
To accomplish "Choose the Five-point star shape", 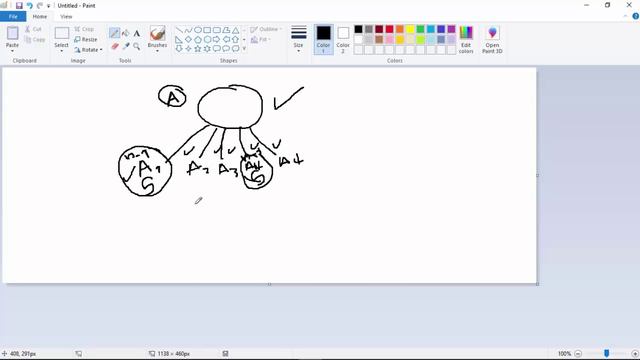I will click(x=198, y=49).
